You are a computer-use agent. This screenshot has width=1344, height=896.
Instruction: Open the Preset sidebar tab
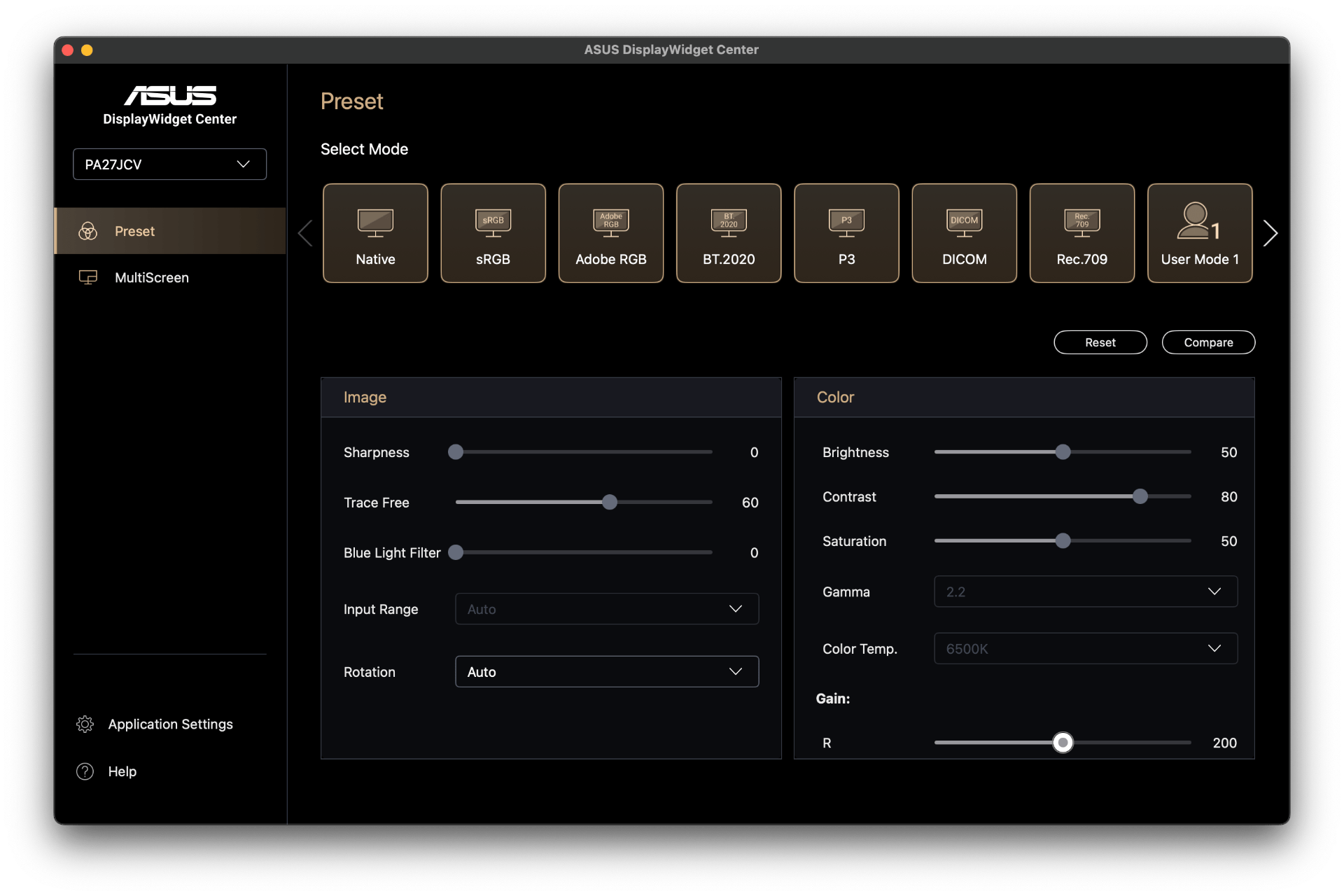tap(134, 231)
